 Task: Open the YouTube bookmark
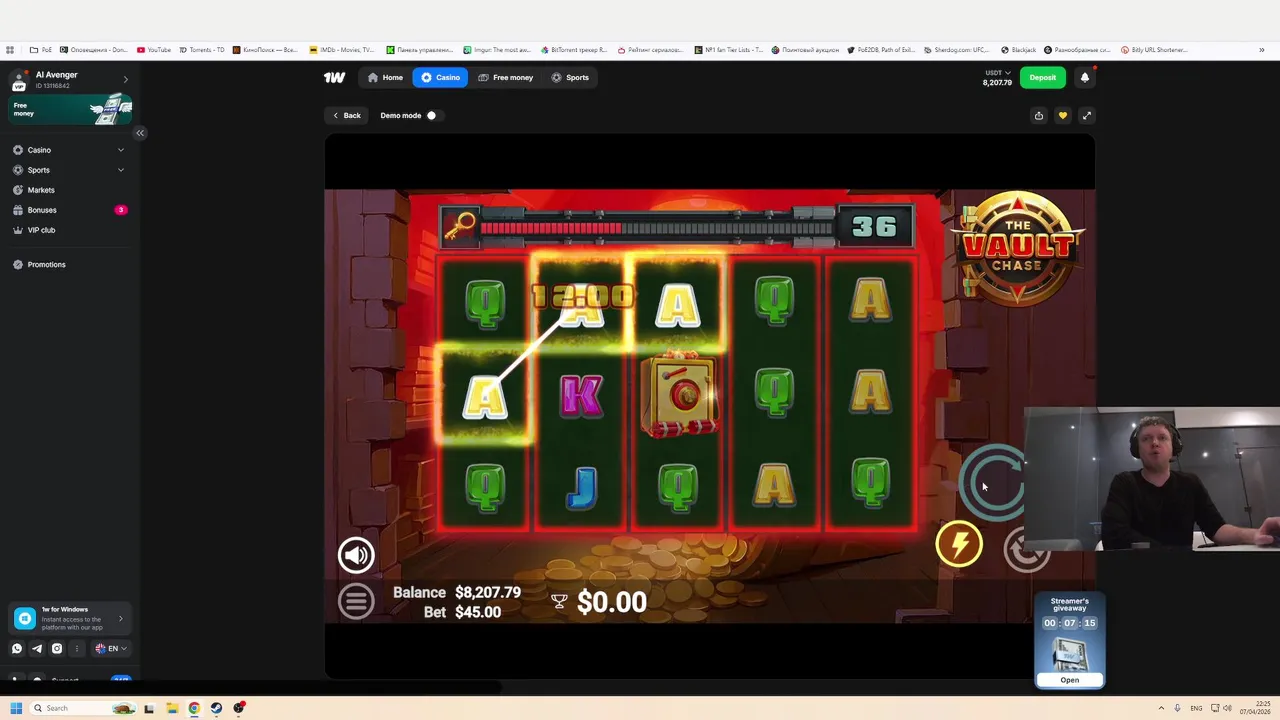[x=154, y=50]
